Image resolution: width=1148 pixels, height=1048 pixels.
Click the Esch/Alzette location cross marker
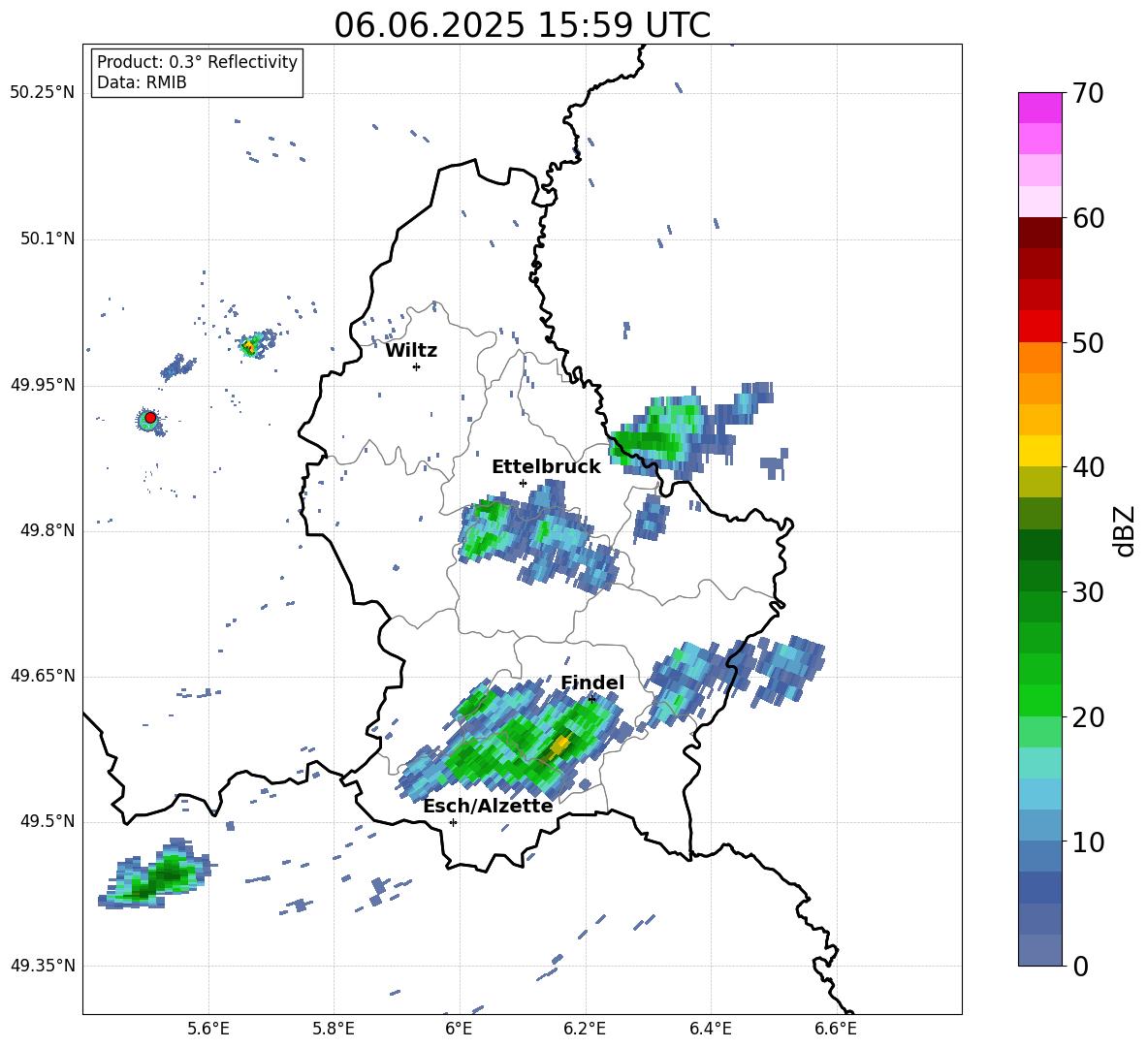click(453, 822)
